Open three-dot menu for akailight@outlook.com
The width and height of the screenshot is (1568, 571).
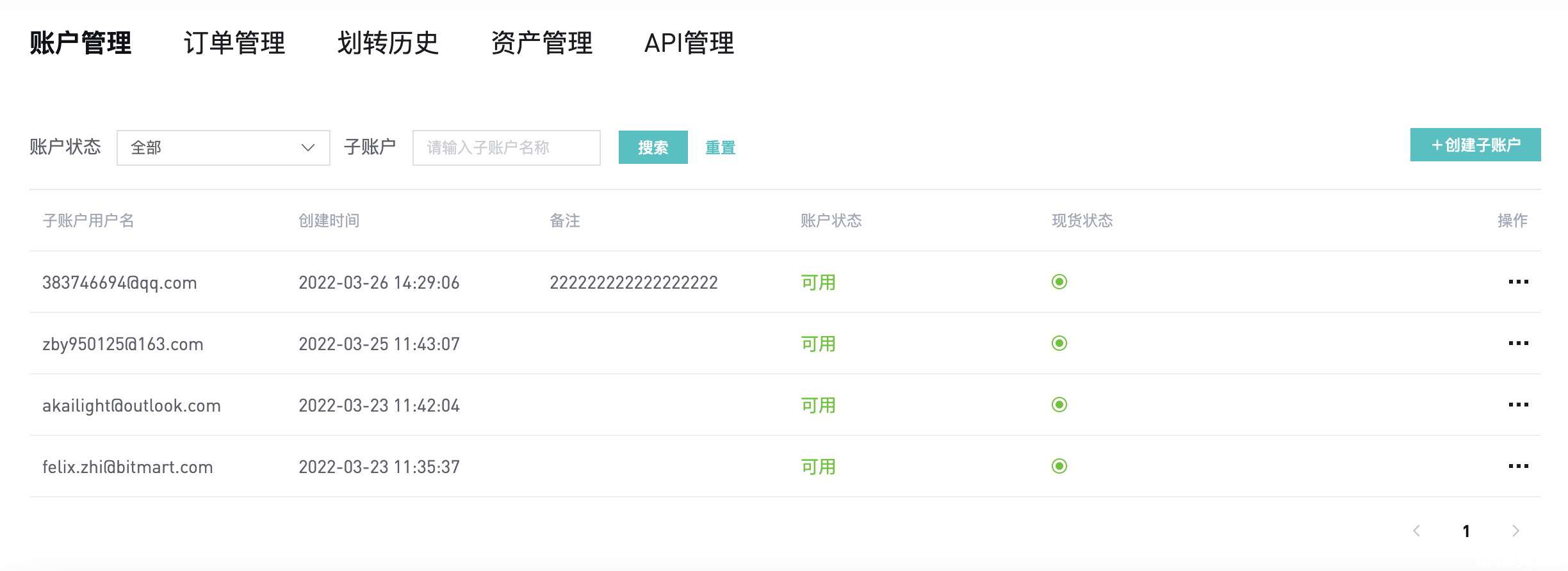[x=1518, y=405]
